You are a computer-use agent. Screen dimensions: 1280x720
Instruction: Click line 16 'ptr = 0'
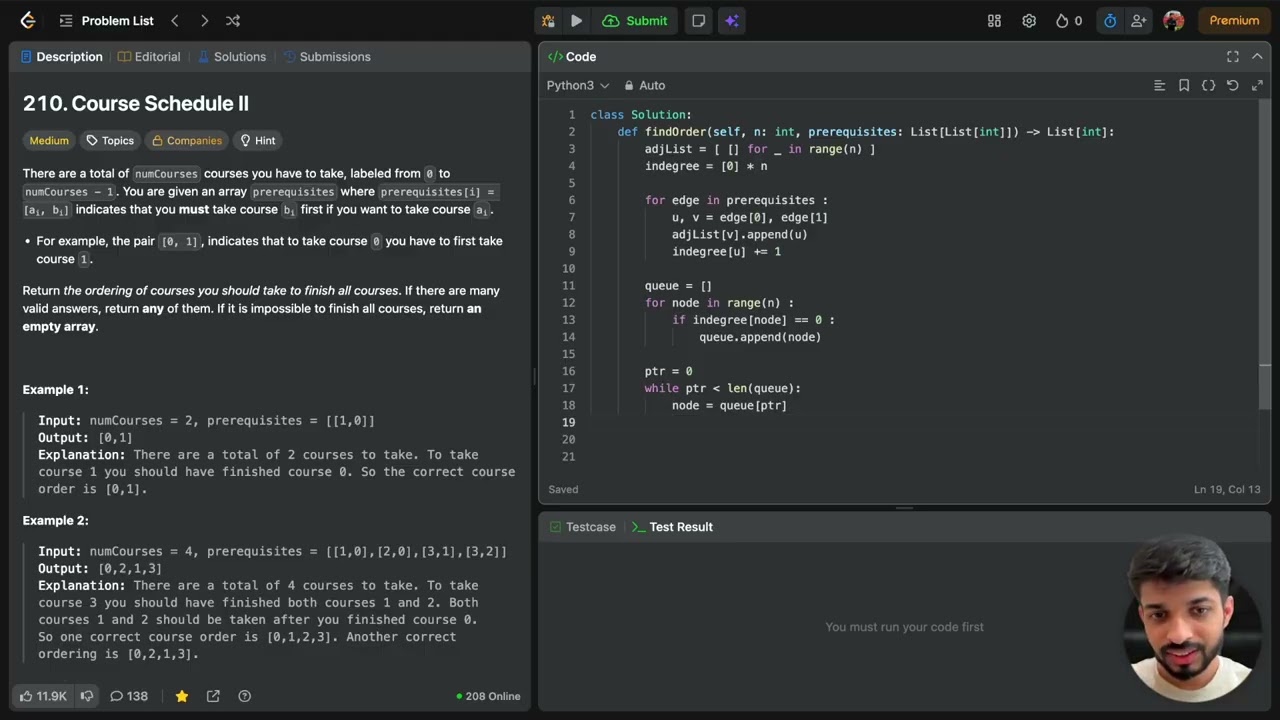pos(668,371)
